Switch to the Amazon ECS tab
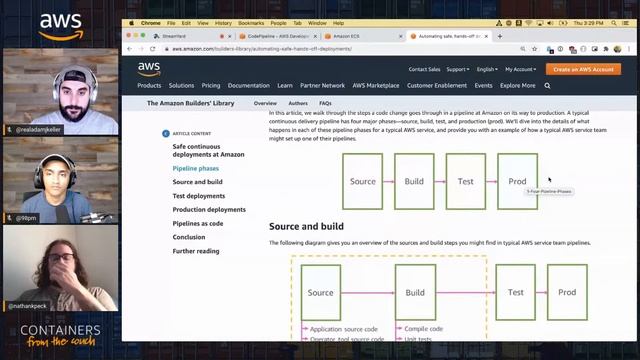The width and height of the screenshot is (640, 360). tap(346, 36)
